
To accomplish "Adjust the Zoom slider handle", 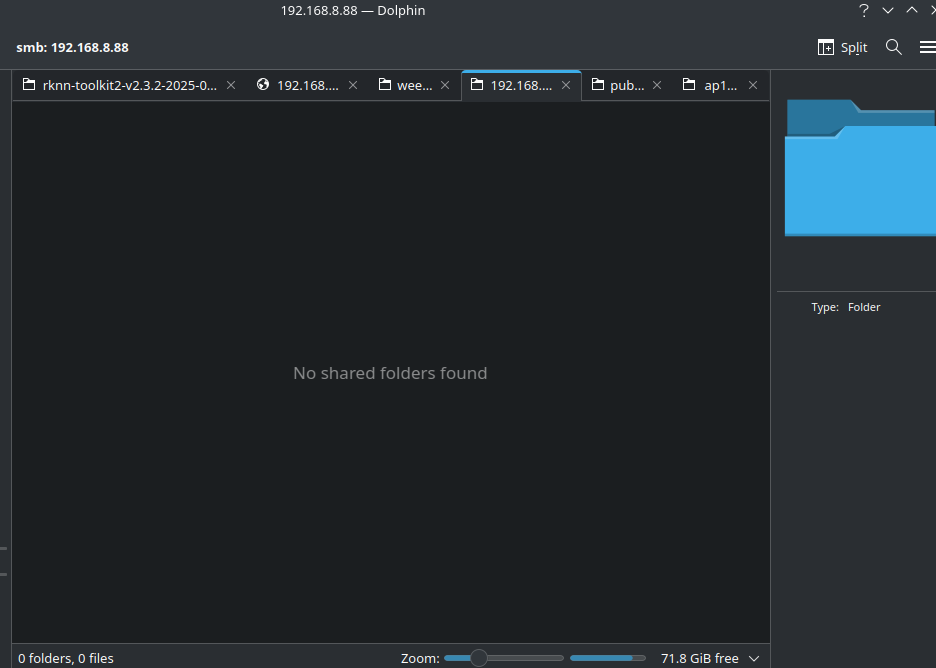I will coord(479,658).
